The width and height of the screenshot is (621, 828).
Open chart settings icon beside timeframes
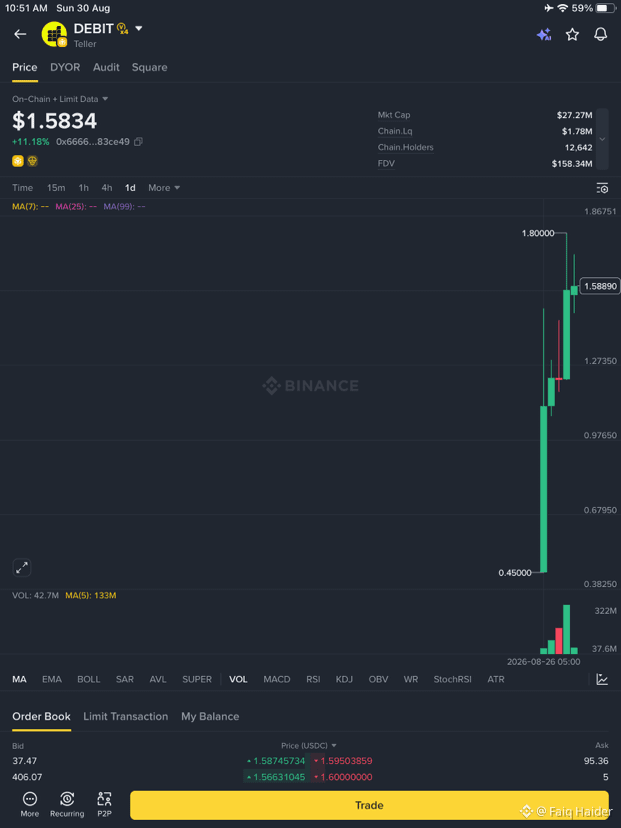tap(602, 188)
